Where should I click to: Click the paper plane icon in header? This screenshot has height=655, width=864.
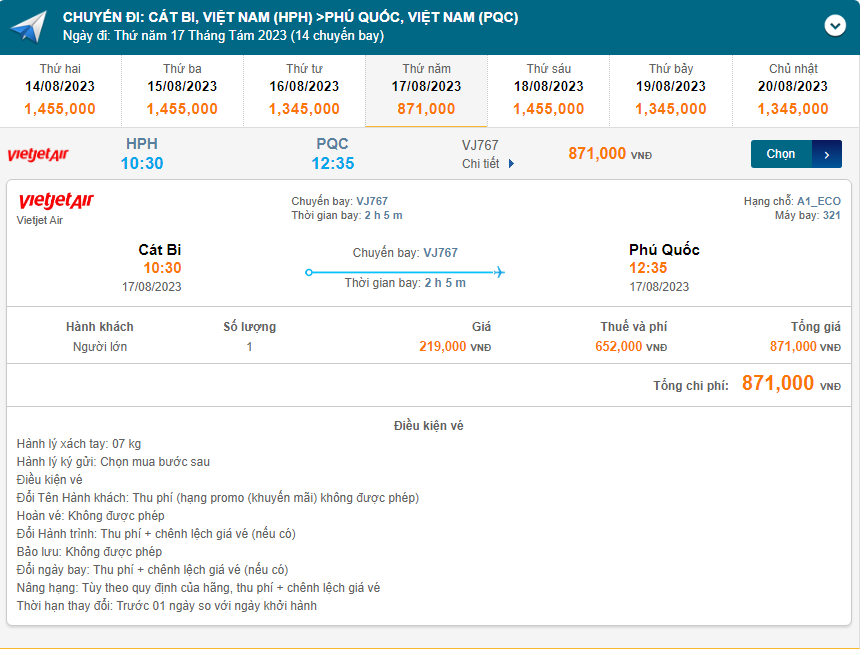[30, 27]
